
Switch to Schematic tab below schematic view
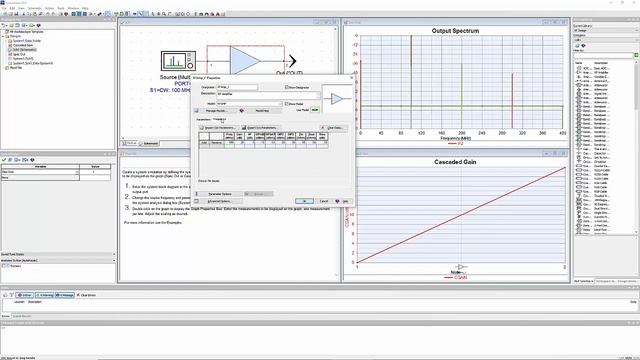pyautogui.click(x=149, y=143)
